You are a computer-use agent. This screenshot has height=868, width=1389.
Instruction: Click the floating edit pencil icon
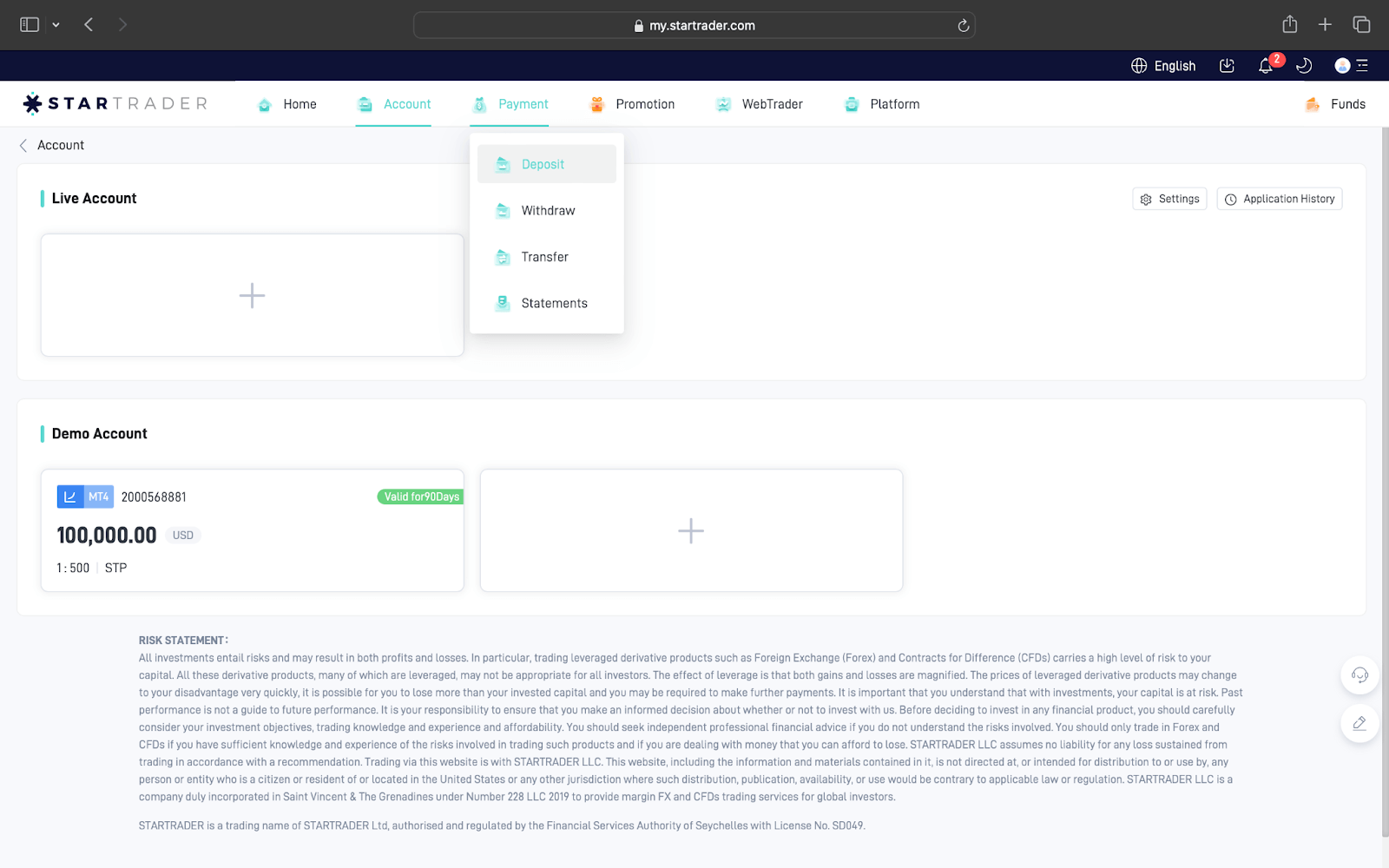tap(1359, 723)
